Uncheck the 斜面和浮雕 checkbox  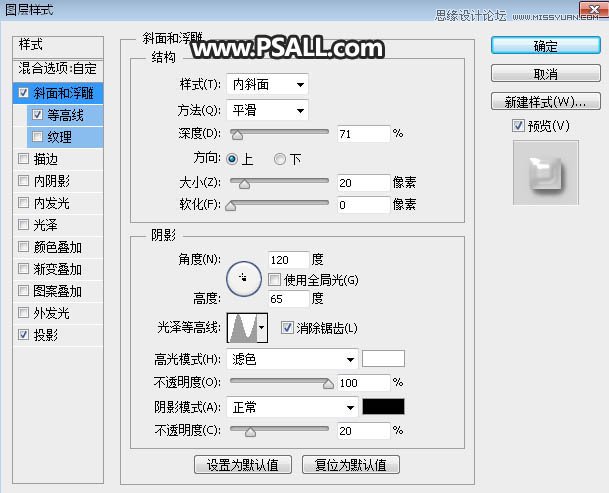point(23,93)
